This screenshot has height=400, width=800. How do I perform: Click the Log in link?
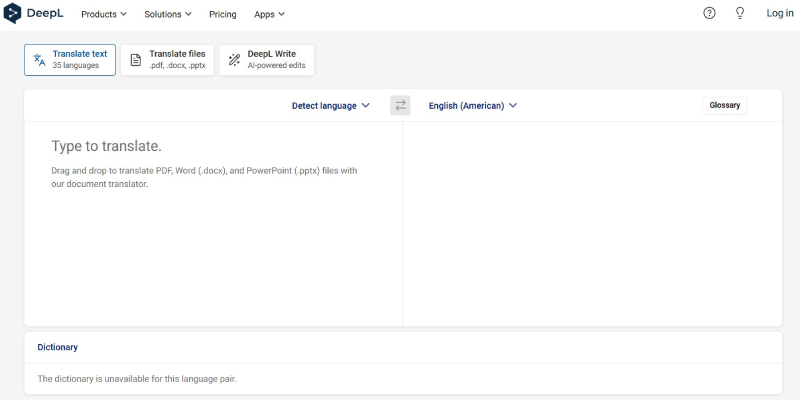(780, 14)
